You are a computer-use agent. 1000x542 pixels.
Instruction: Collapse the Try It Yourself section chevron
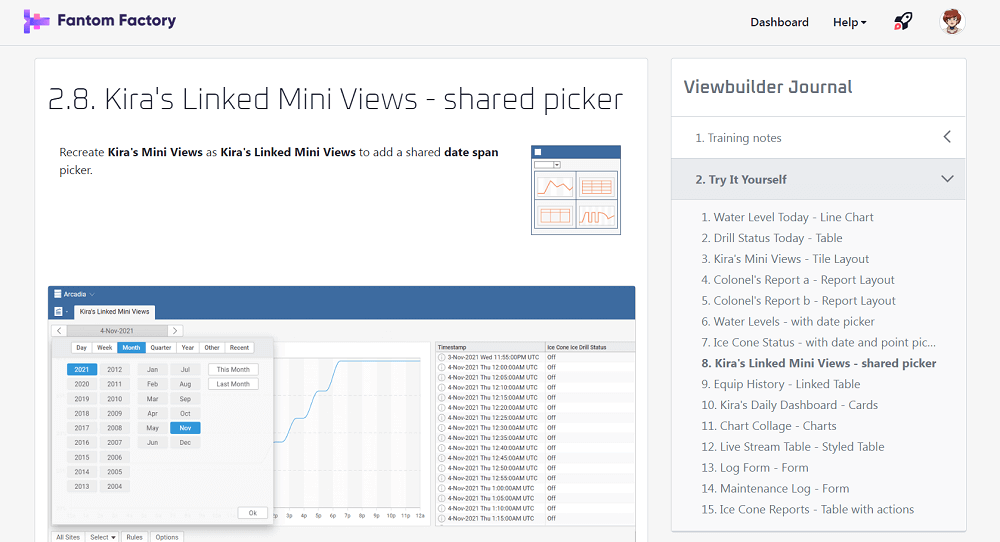point(947,179)
